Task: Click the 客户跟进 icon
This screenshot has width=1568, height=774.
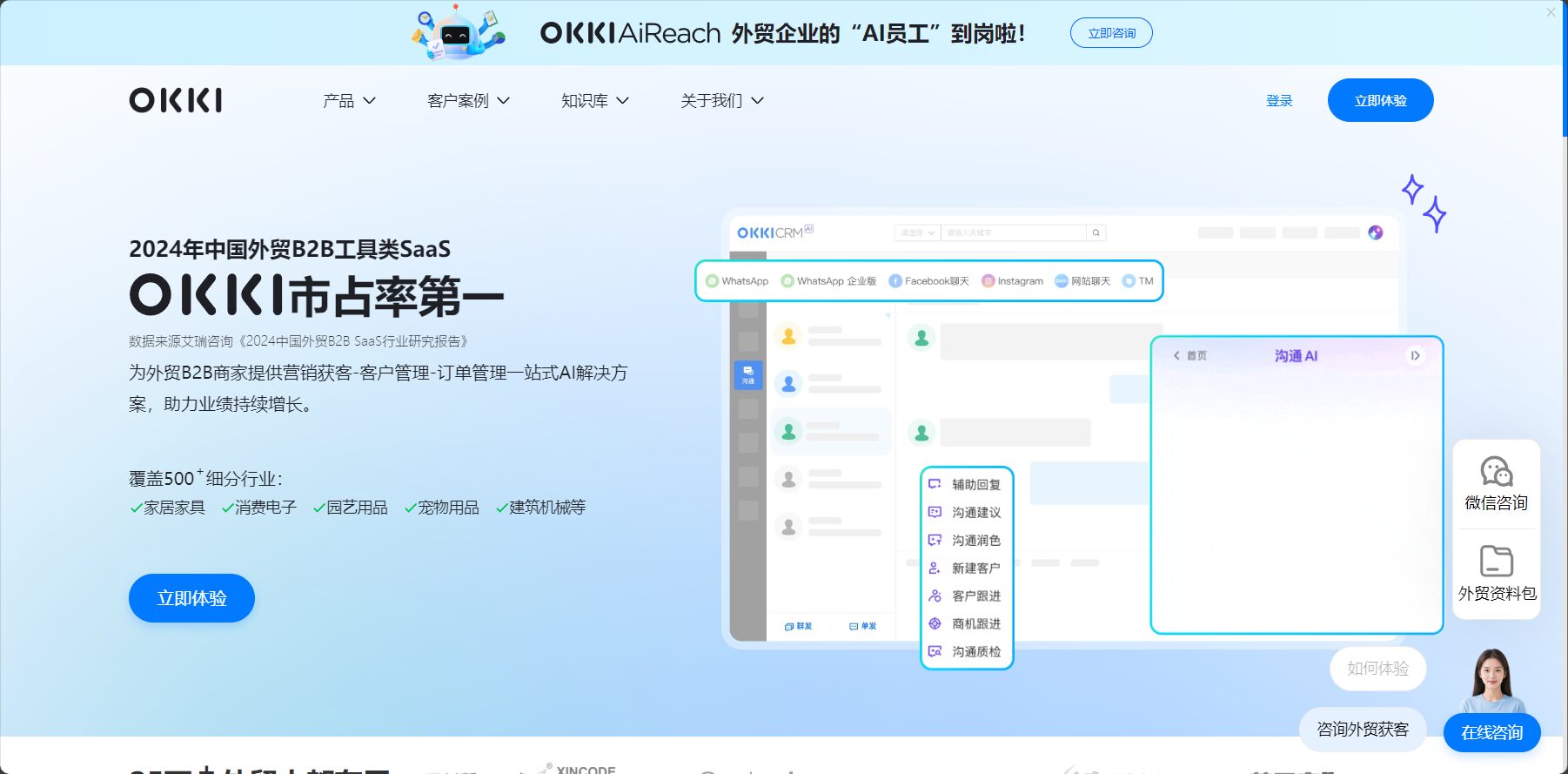Action: [x=935, y=596]
